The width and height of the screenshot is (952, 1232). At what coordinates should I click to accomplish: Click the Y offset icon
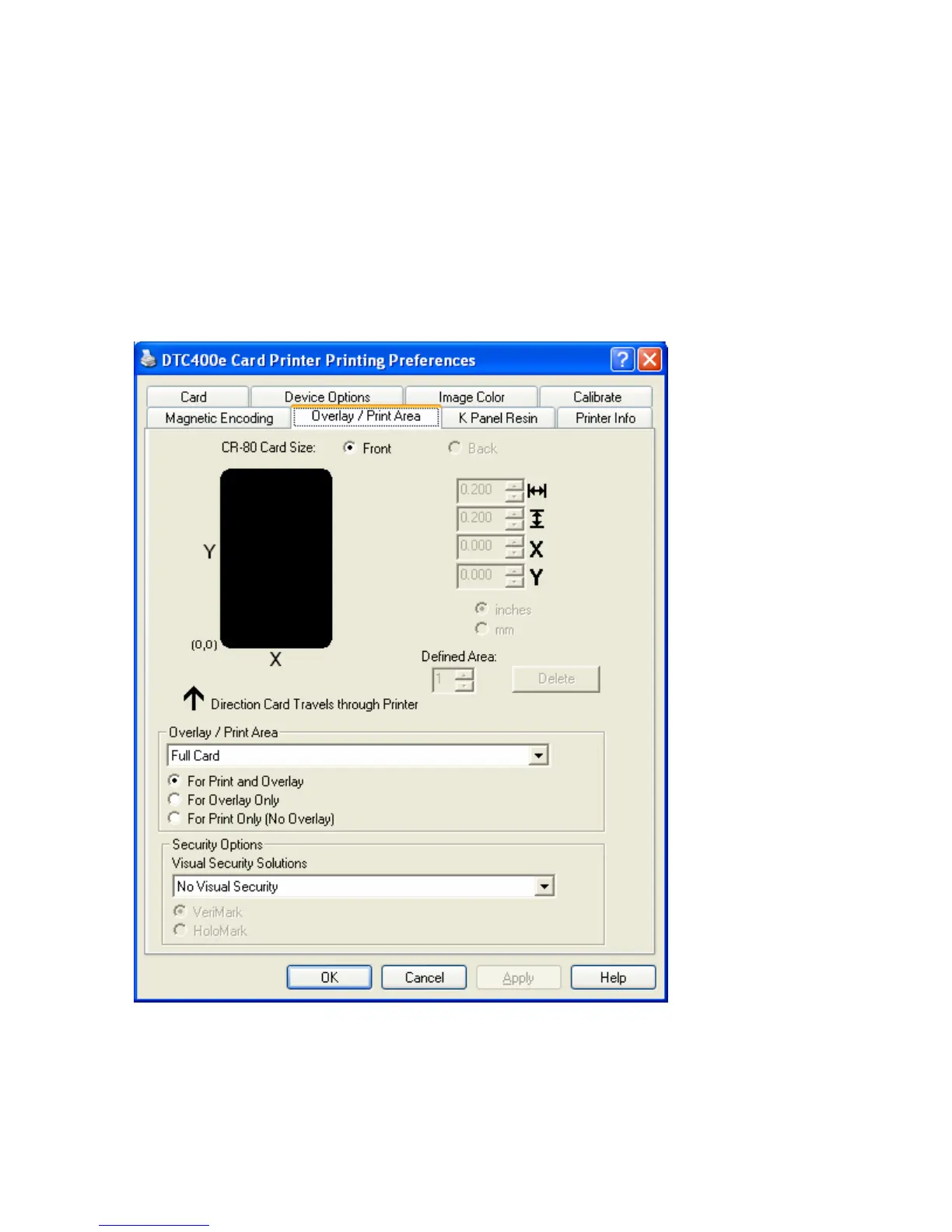pyautogui.click(x=536, y=577)
